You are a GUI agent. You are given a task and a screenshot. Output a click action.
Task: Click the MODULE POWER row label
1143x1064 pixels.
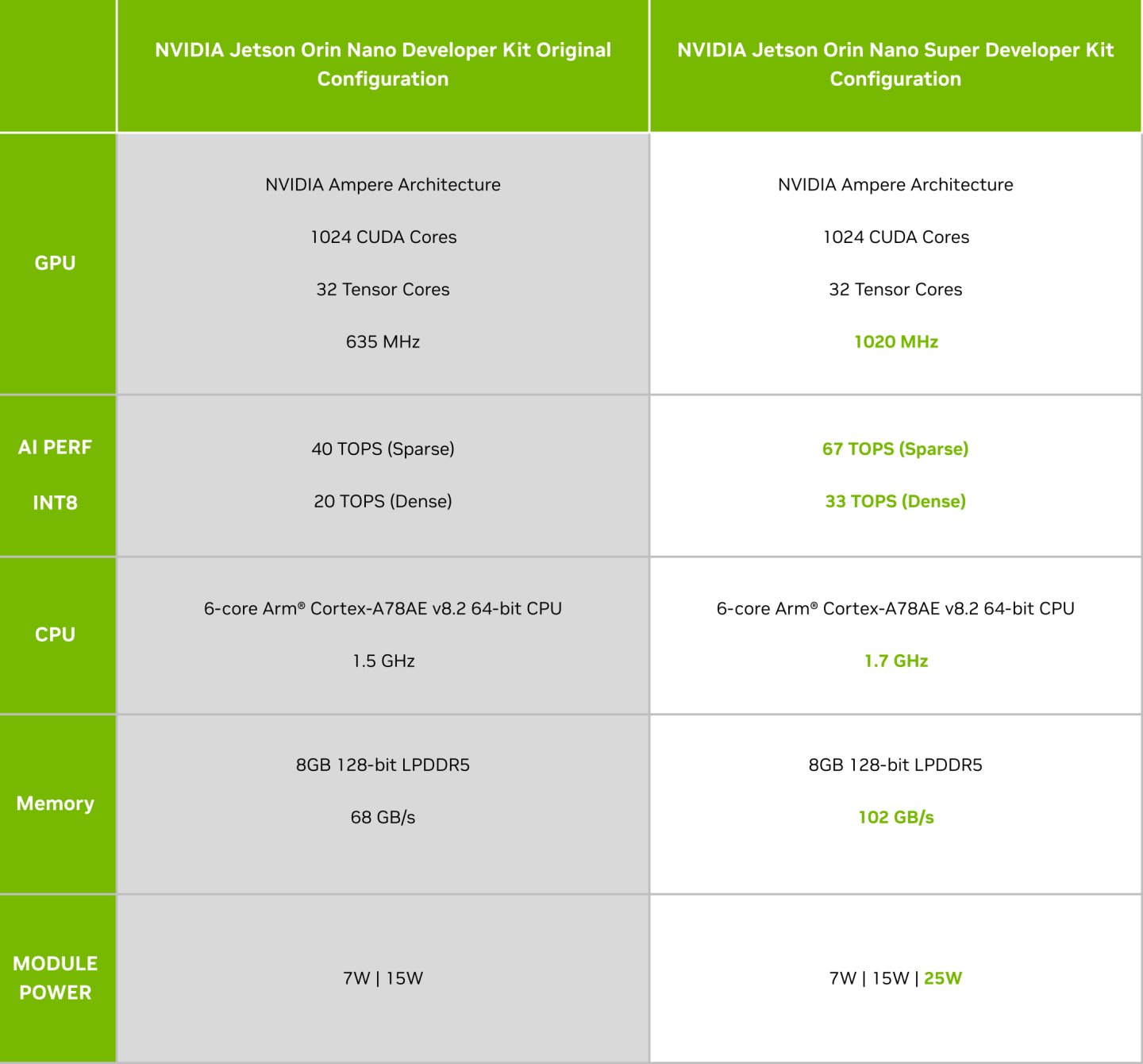[x=55, y=977]
